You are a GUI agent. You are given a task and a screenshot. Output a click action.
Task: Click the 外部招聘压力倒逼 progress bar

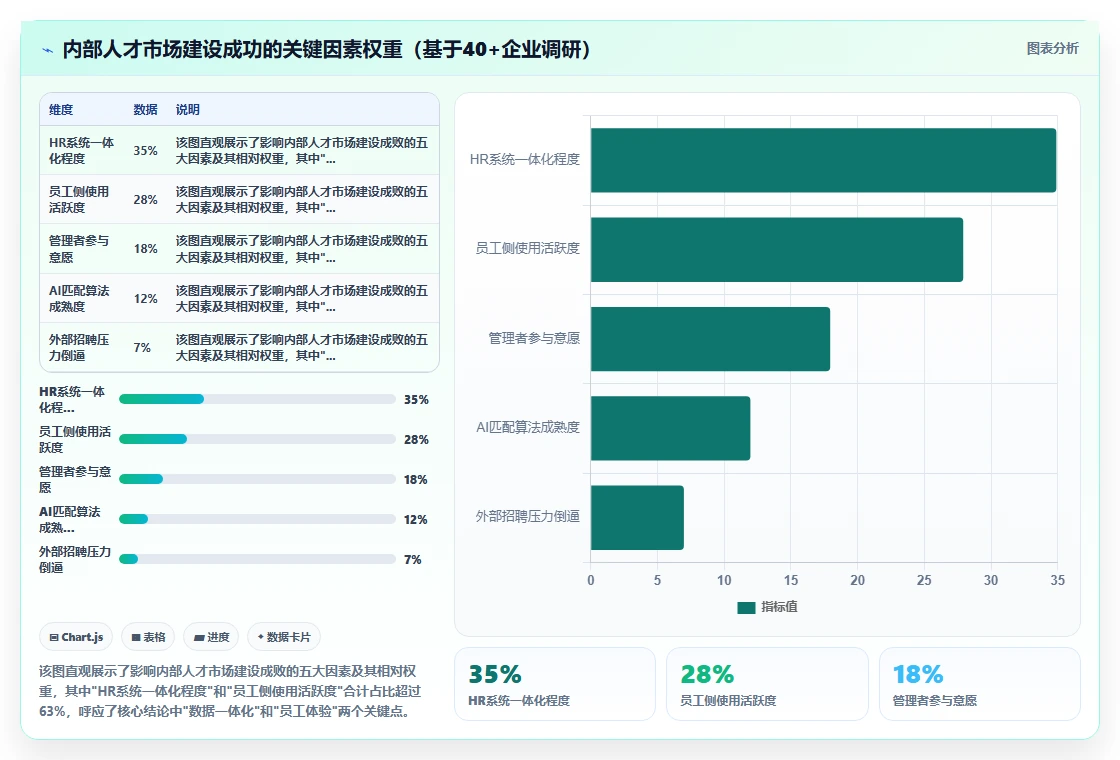coord(257,559)
